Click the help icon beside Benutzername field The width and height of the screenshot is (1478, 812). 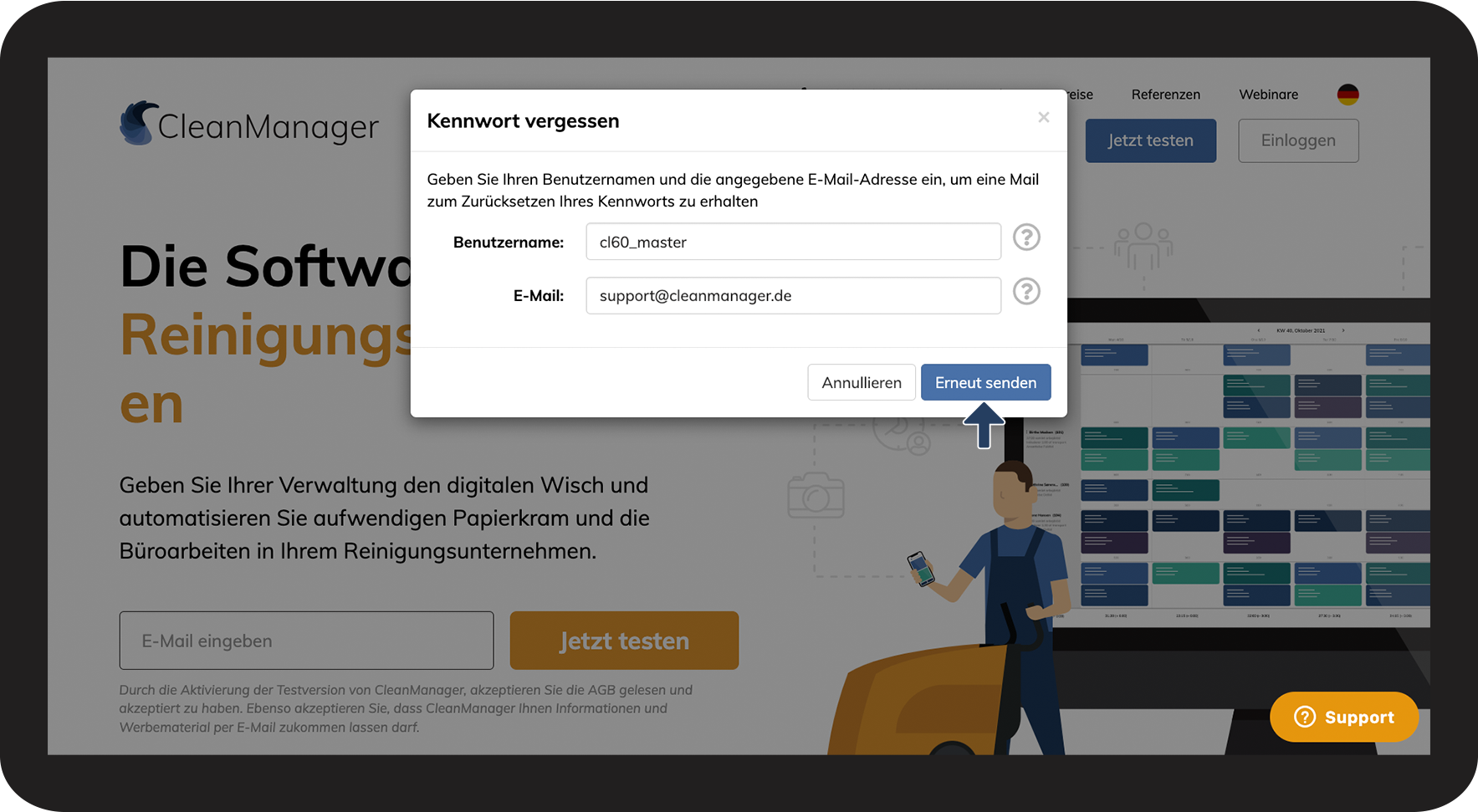click(1026, 237)
